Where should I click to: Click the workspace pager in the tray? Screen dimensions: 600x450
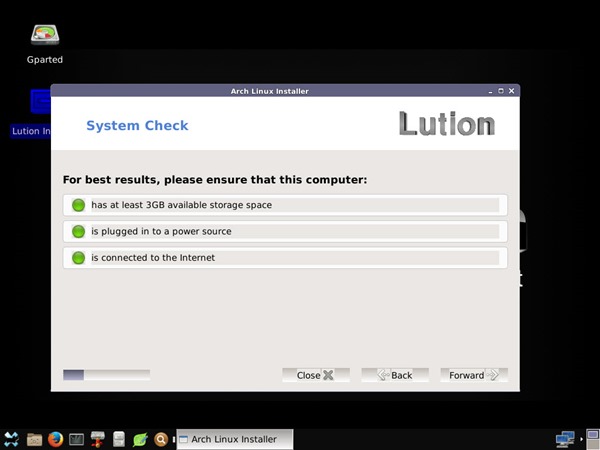coord(593,439)
